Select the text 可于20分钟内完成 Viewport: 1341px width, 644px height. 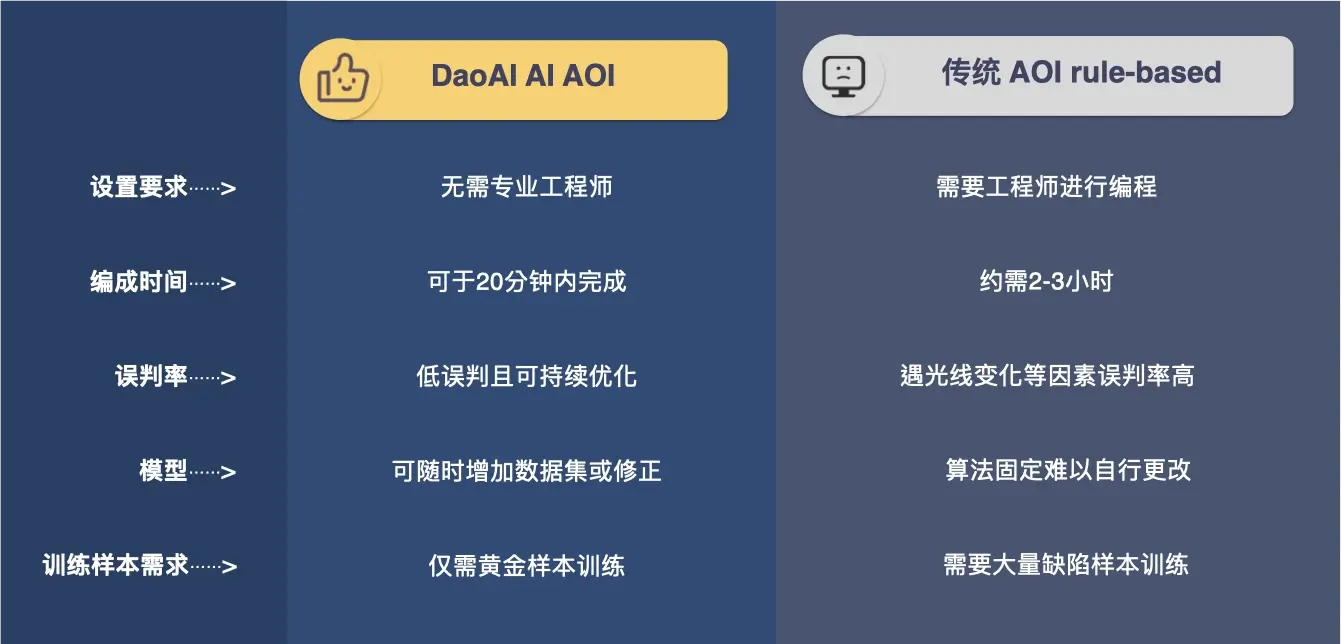tap(527, 282)
